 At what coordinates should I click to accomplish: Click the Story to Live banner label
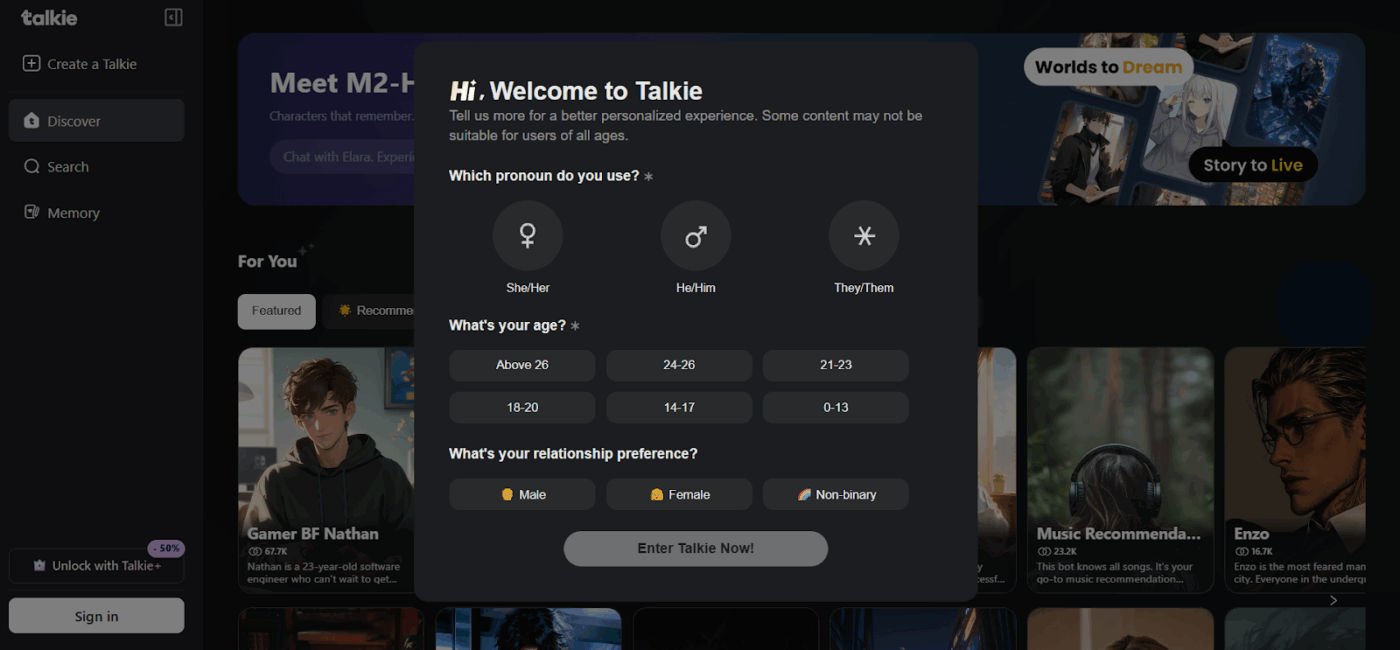pos(1253,165)
